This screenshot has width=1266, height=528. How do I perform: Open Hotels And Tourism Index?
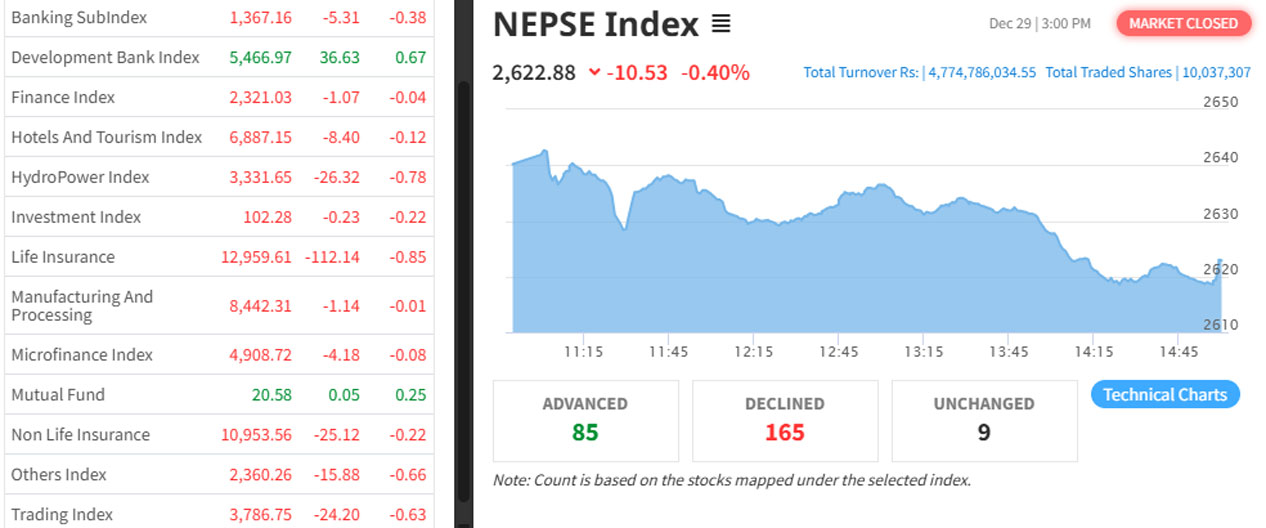(106, 138)
